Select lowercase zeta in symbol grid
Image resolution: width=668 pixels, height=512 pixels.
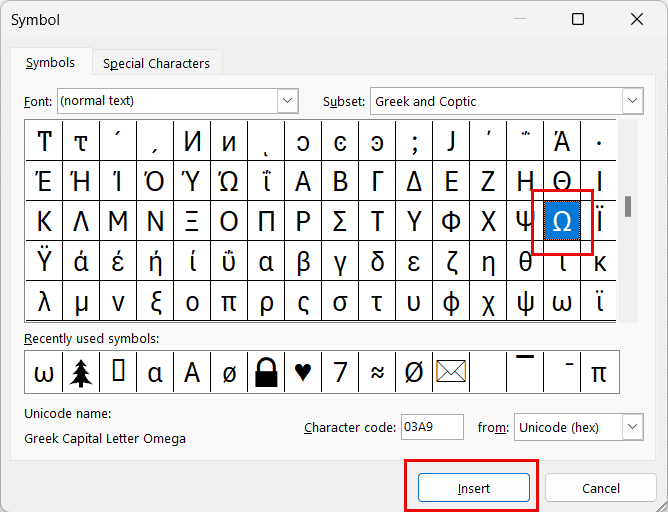(451, 261)
